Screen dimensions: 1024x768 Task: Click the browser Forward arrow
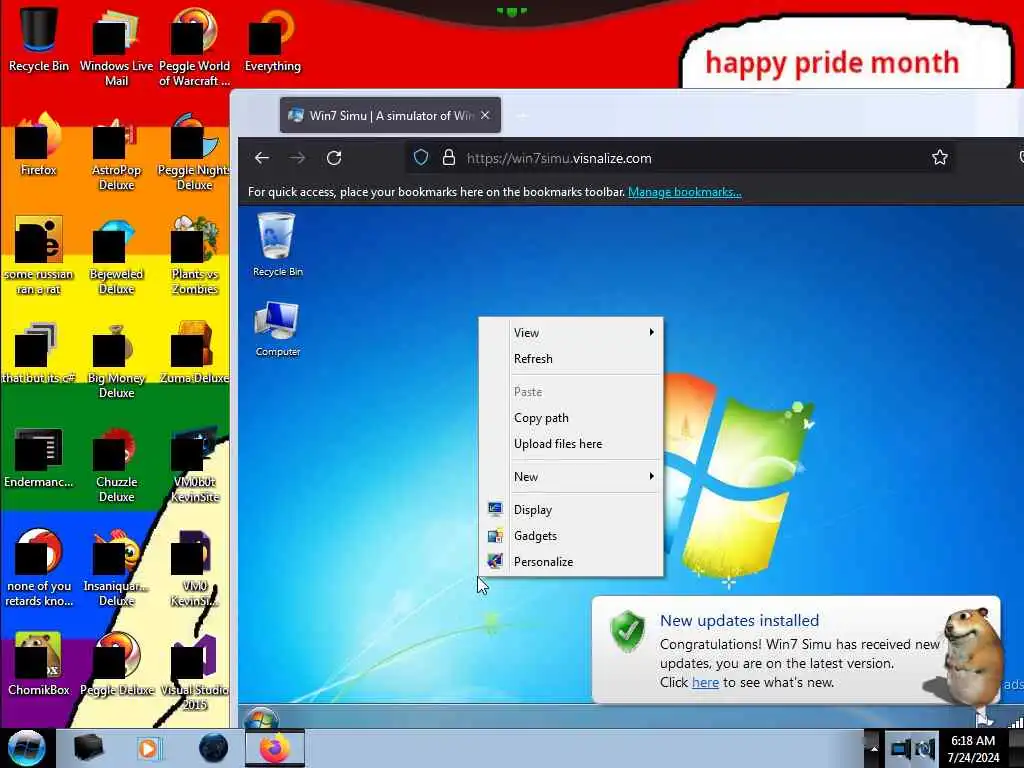297,158
